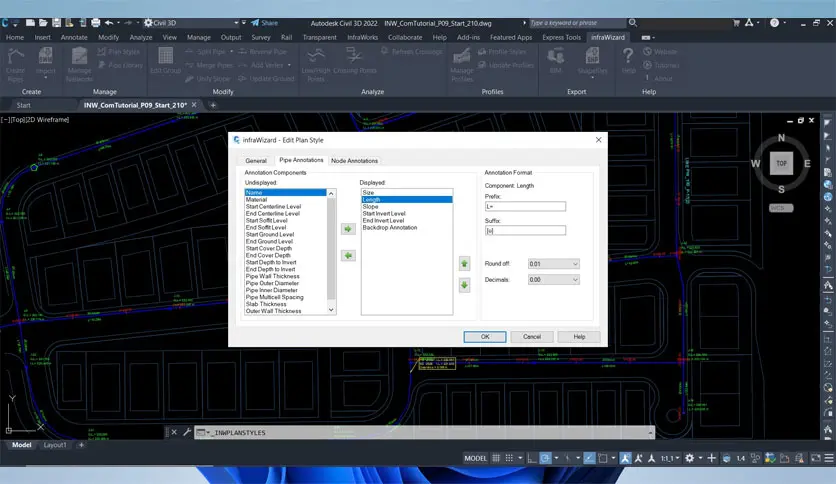Click the Plot printer icon

coord(95,23)
